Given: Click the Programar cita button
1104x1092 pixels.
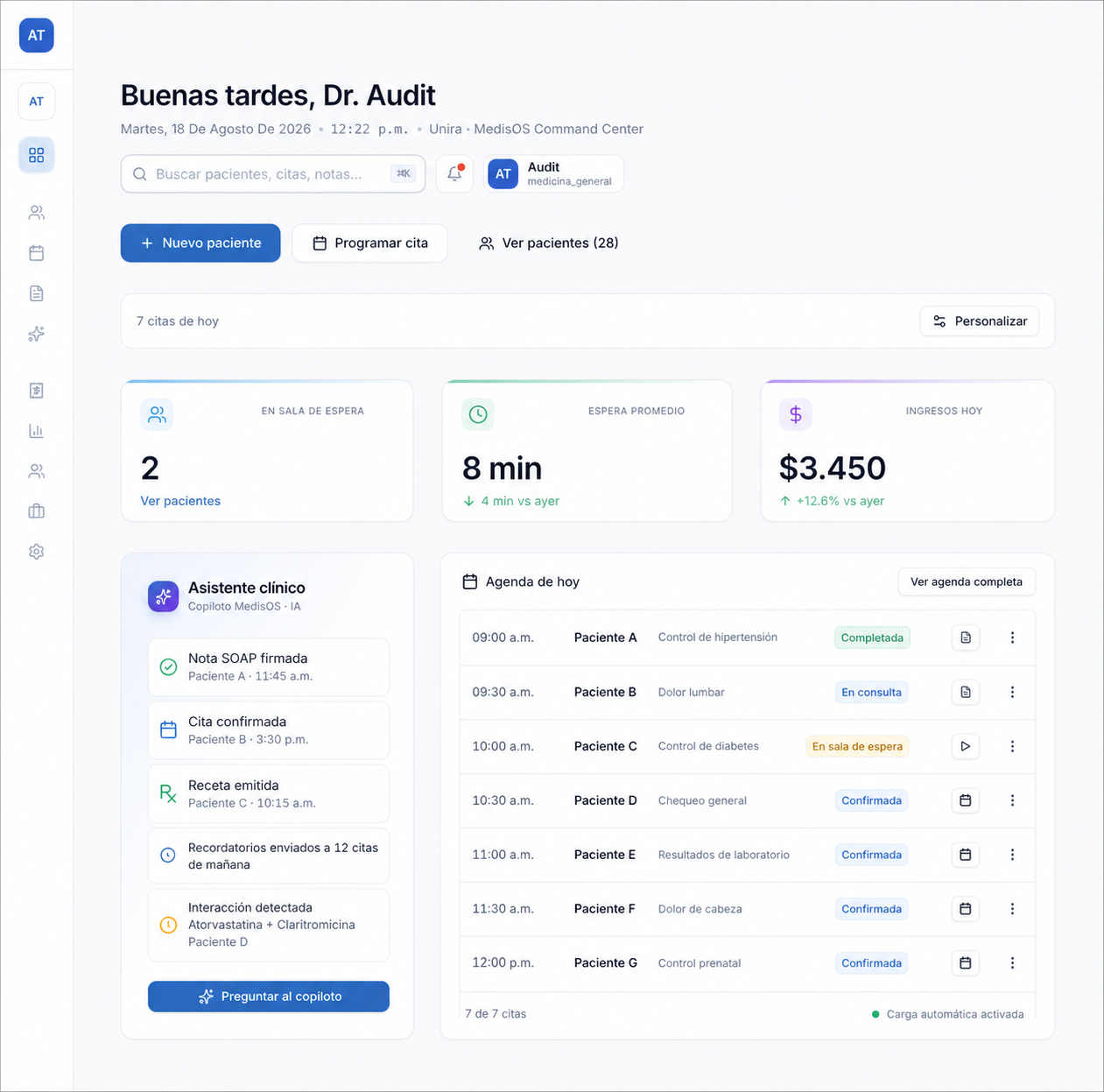Looking at the screenshot, I should click(369, 243).
